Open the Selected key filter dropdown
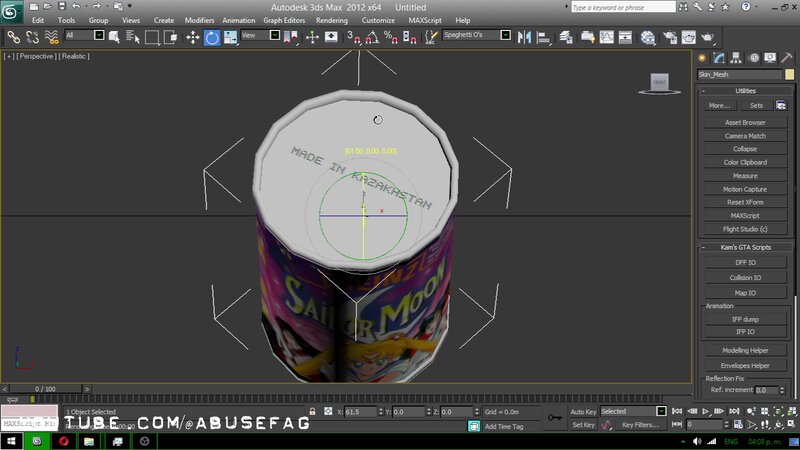This screenshot has height=450, width=800. pyautogui.click(x=661, y=411)
